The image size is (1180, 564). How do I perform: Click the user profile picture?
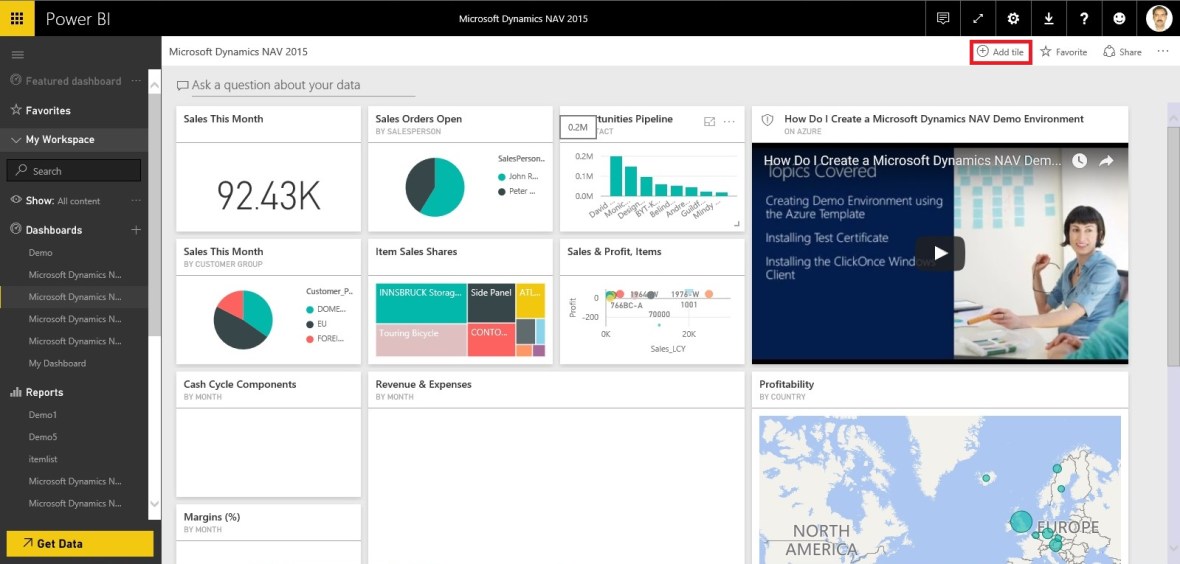tap(1158, 18)
